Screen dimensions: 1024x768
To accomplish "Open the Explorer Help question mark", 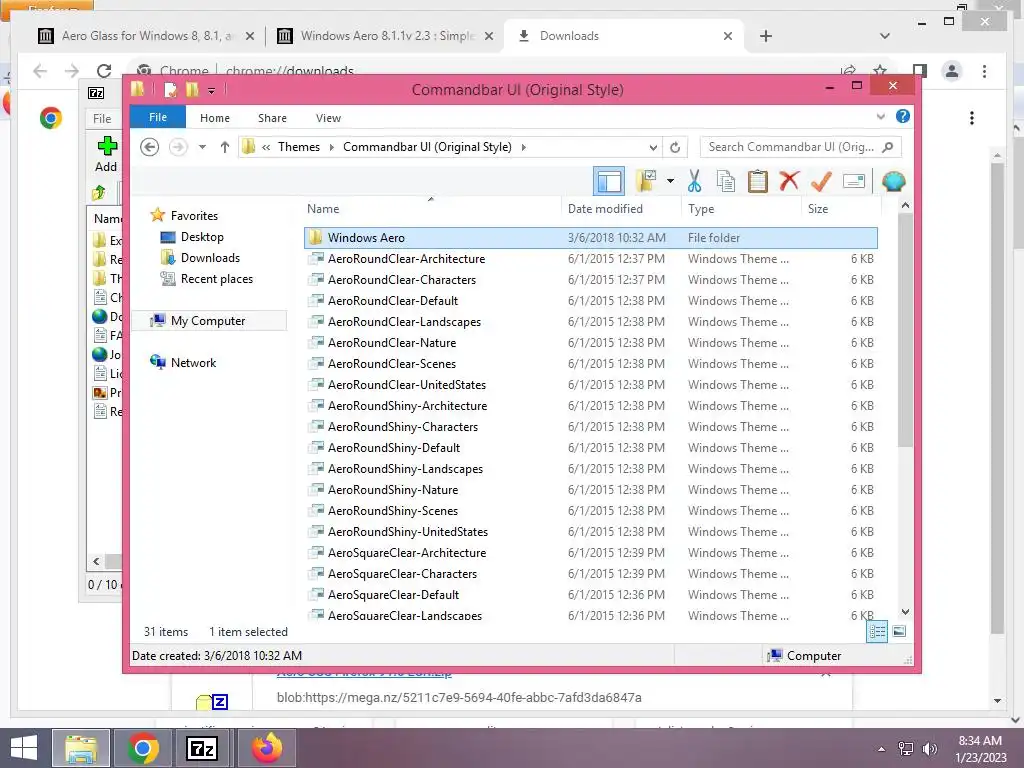I will click(x=903, y=116).
